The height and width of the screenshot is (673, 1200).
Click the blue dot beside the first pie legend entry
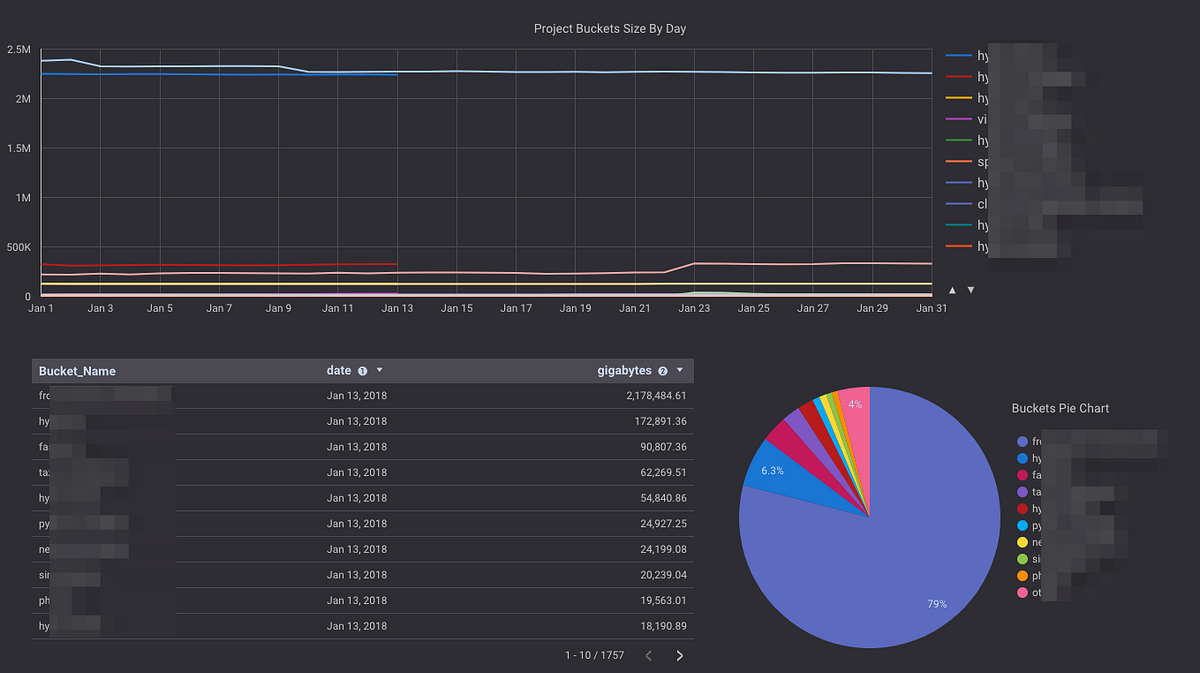(1022, 441)
